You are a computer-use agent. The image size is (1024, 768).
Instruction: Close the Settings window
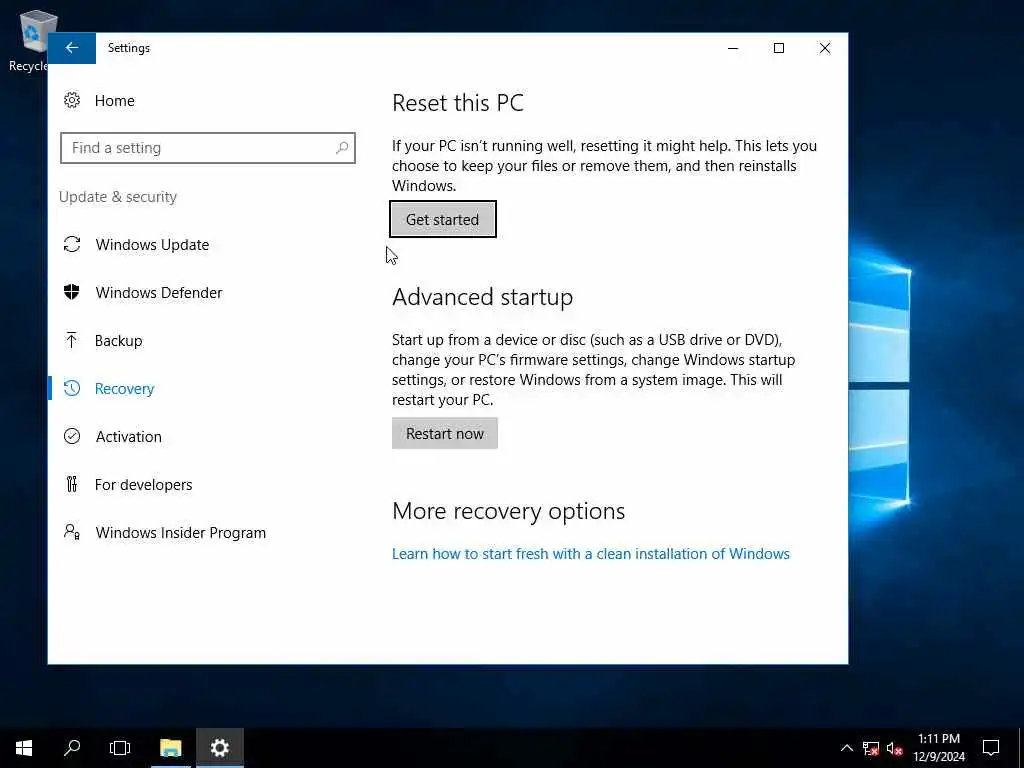(x=825, y=48)
